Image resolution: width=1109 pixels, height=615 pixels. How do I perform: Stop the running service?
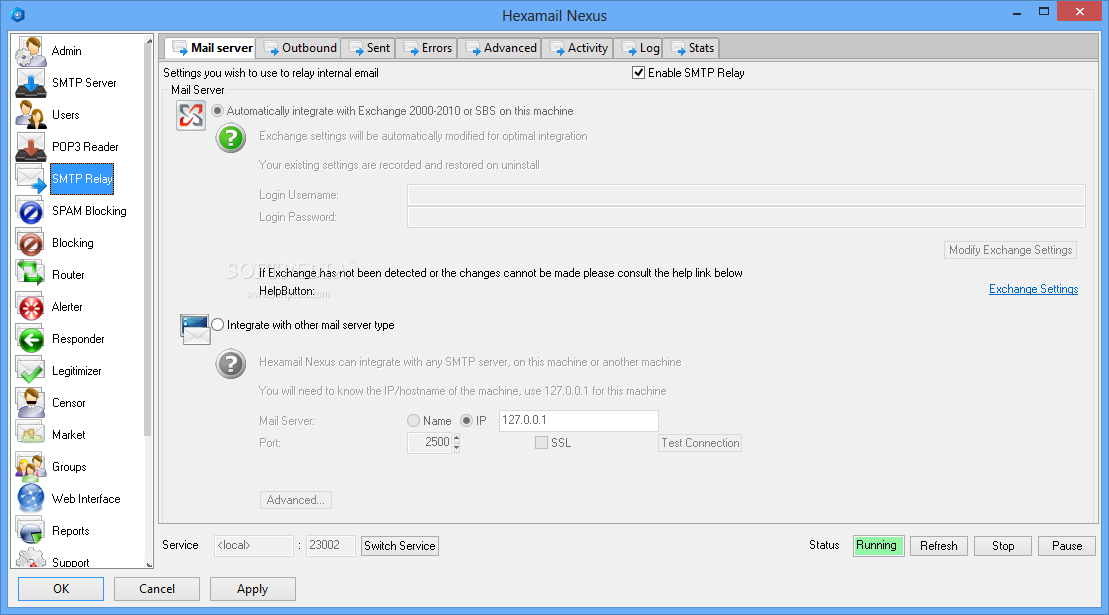click(1003, 546)
